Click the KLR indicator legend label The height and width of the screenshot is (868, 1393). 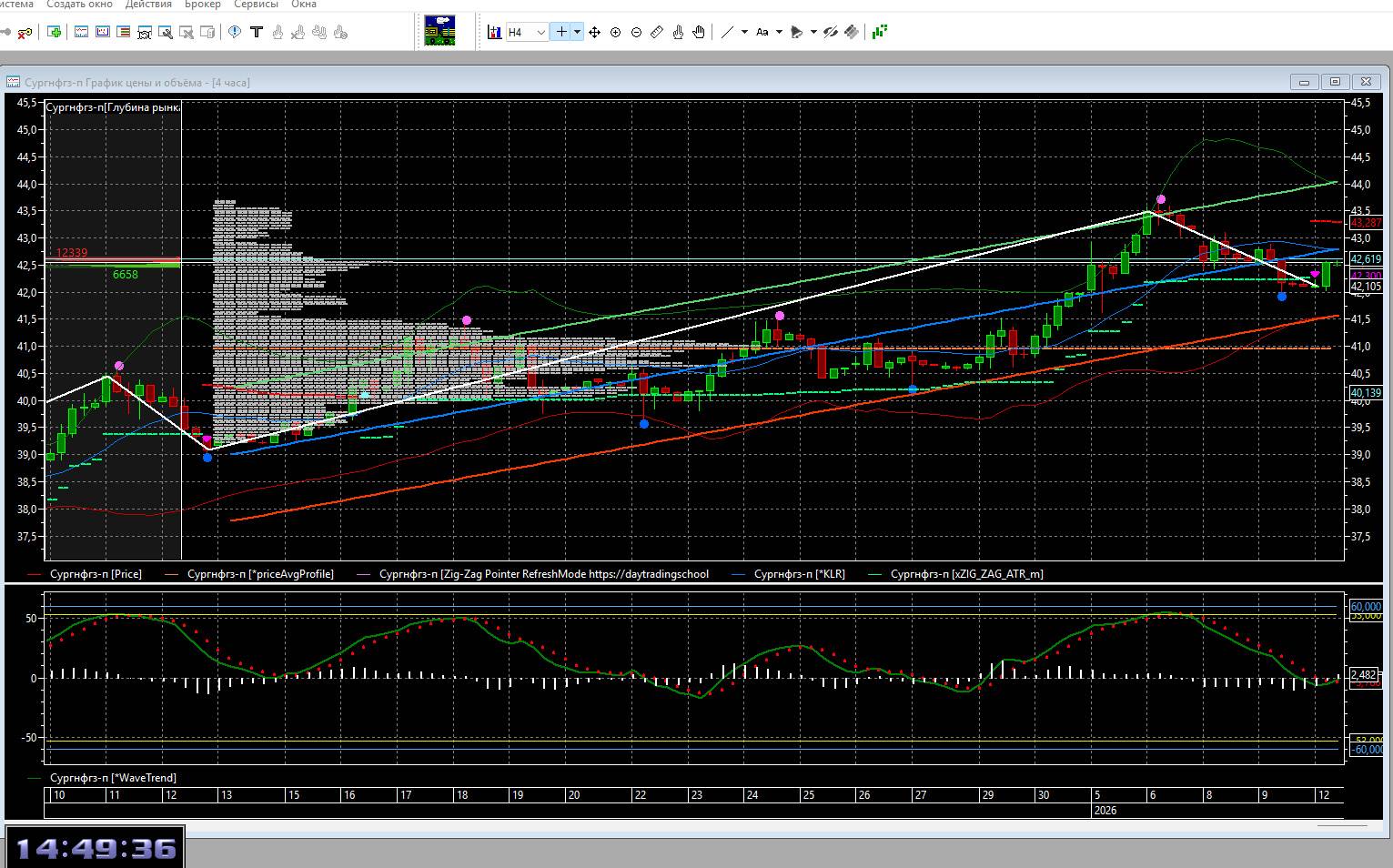[799, 574]
